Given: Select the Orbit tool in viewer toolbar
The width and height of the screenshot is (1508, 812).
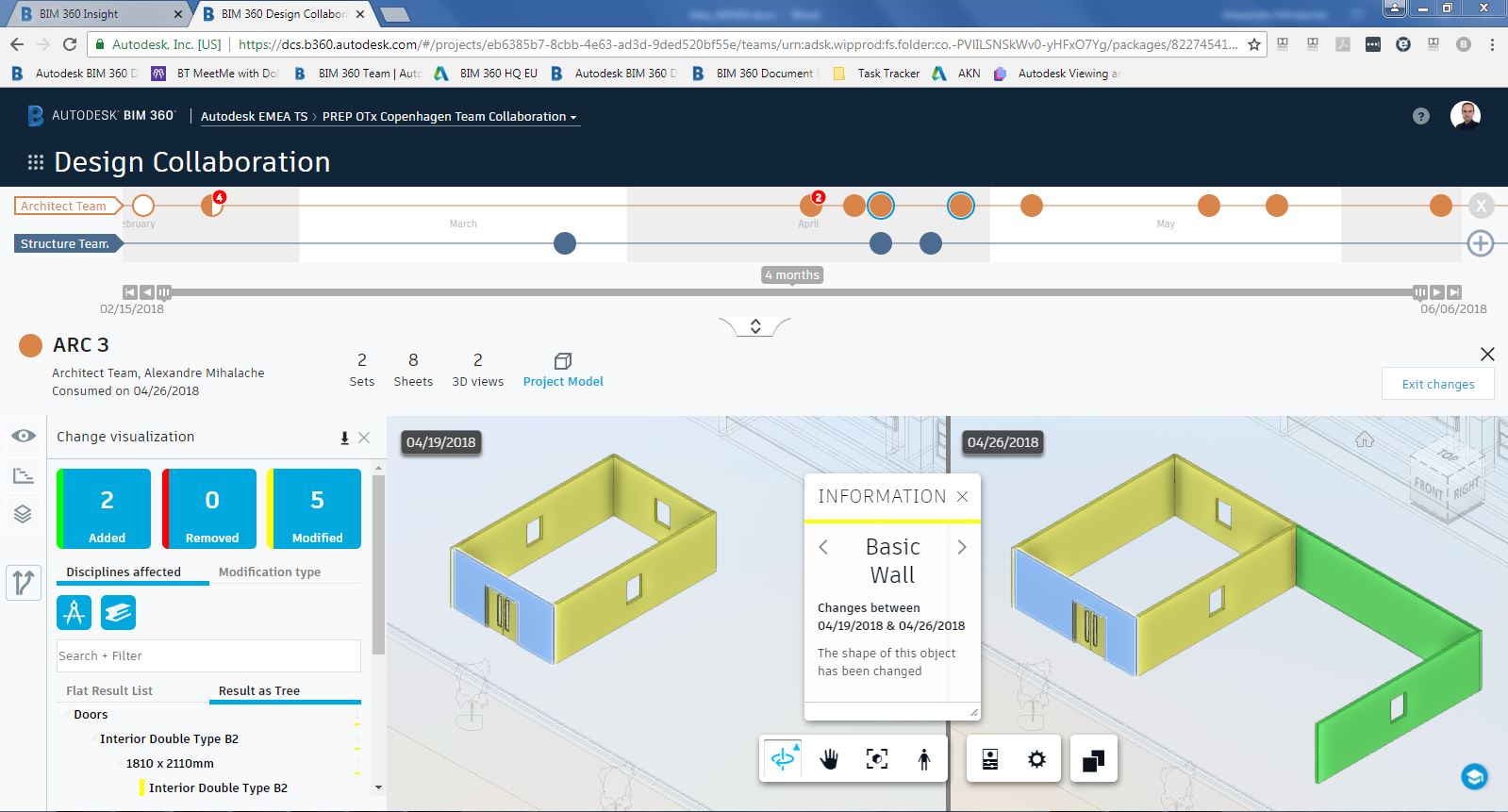Looking at the screenshot, I should point(783,759).
